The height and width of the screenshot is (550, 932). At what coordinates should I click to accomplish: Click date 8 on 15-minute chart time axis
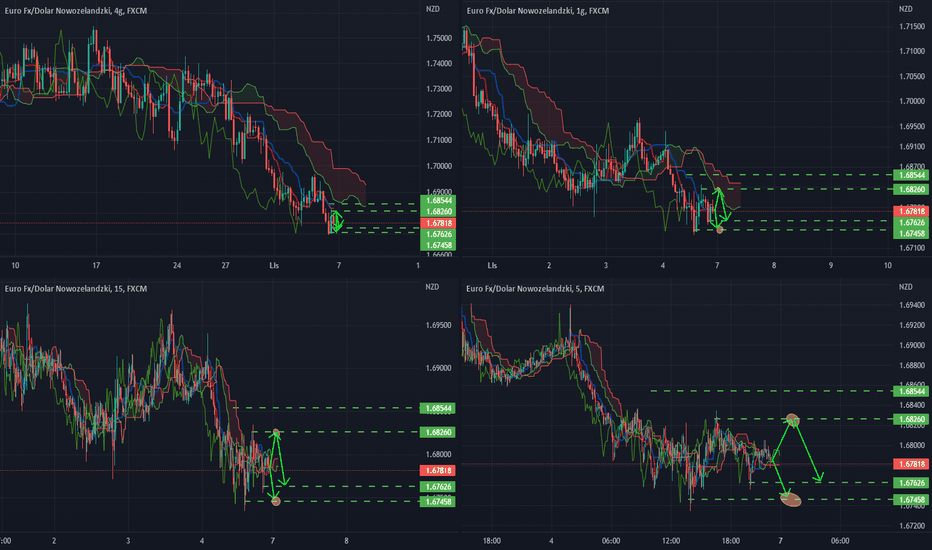pyautogui.click(x=347, y=541)
